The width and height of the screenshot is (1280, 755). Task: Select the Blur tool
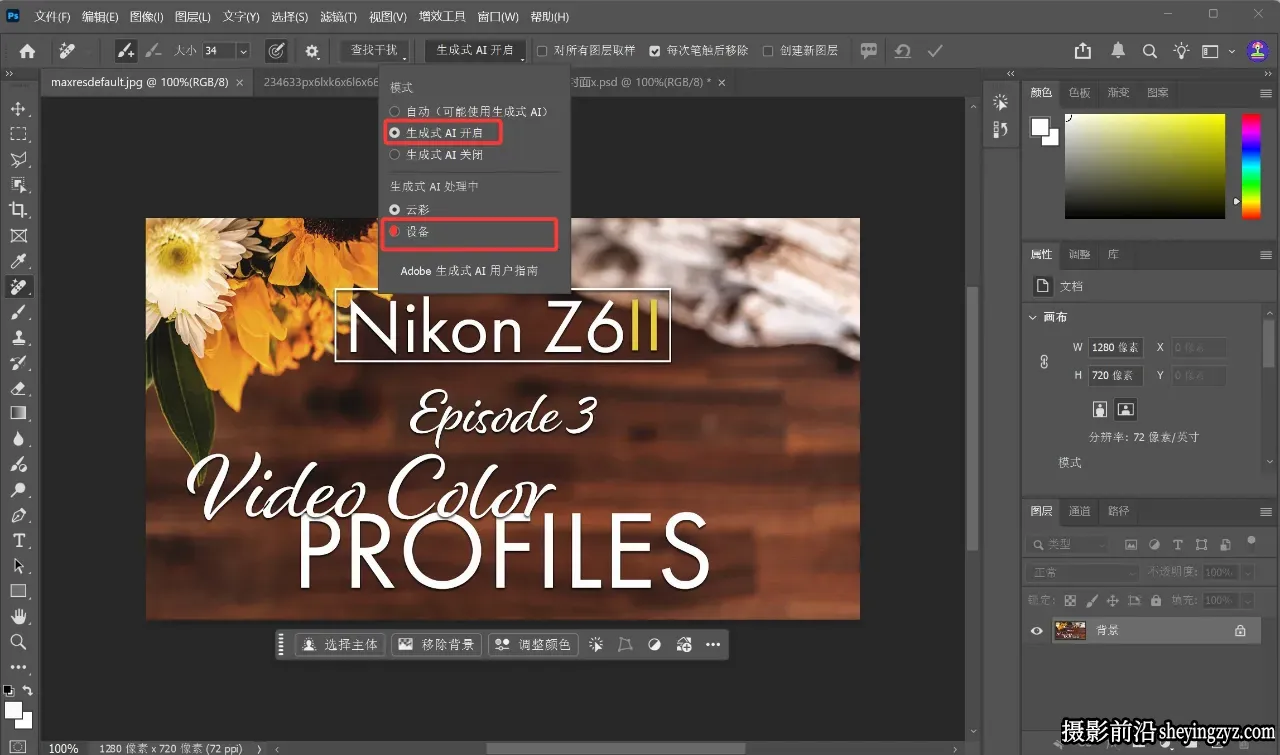click(x=18, y=439)
